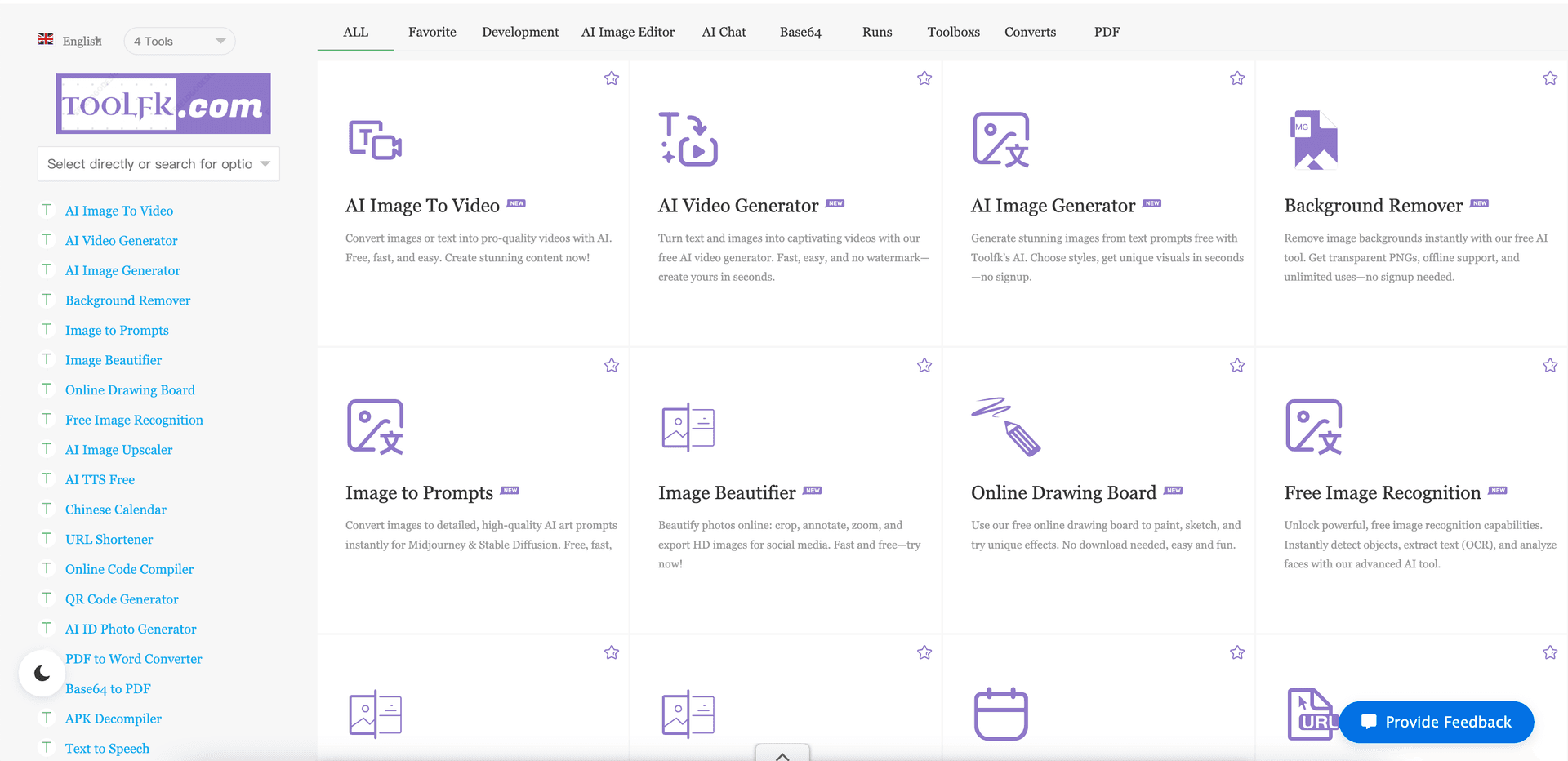
Task: Click the T icon beside AI Image To Video
Action: pyautogui.click(x=47, y=210)
